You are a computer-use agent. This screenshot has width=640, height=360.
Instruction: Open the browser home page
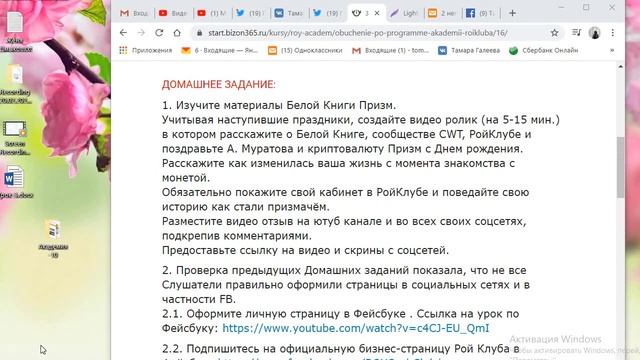[177, 33]
